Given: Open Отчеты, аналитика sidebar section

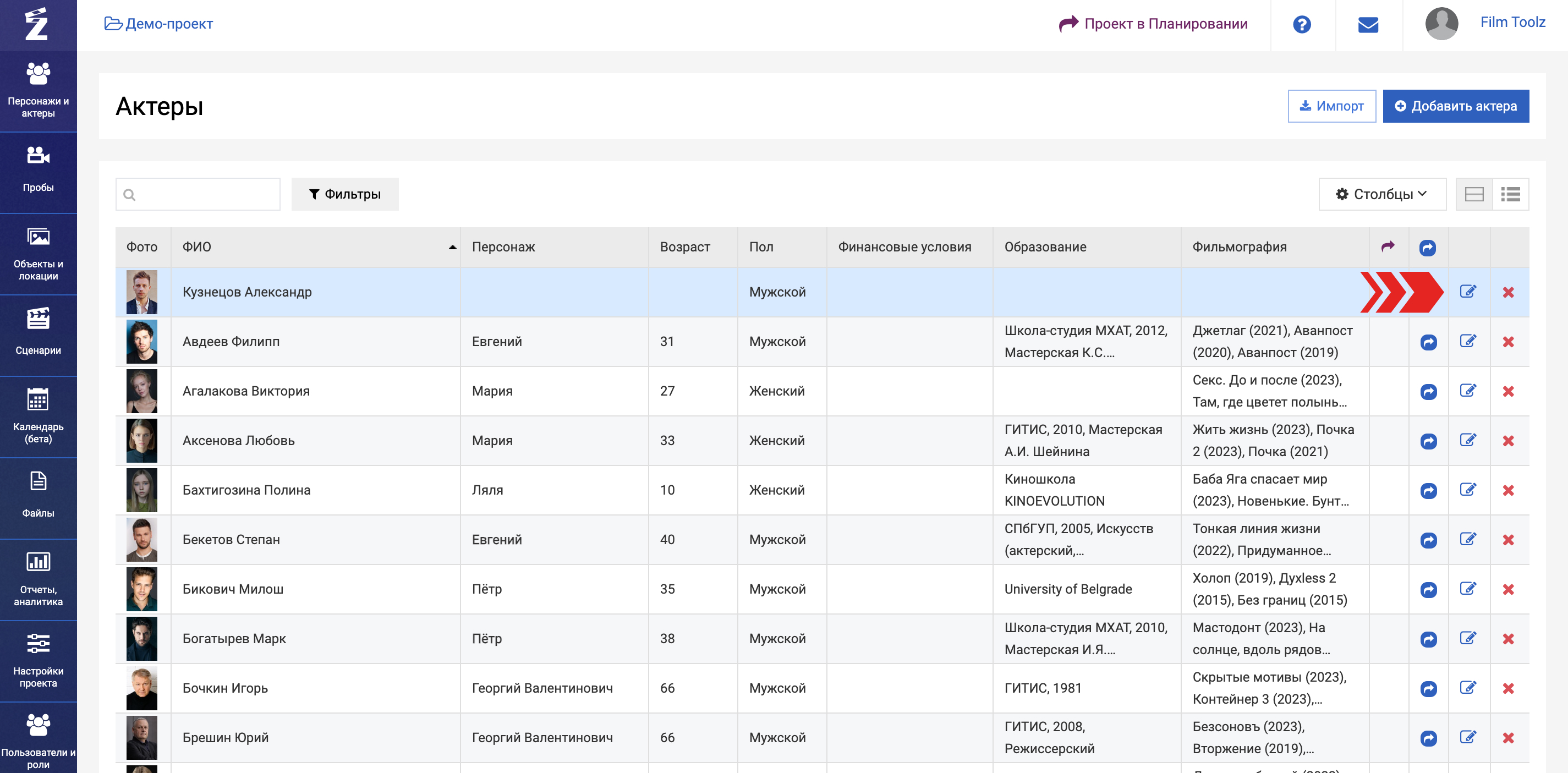Looking at the screenshot, I should coord(39,580).
